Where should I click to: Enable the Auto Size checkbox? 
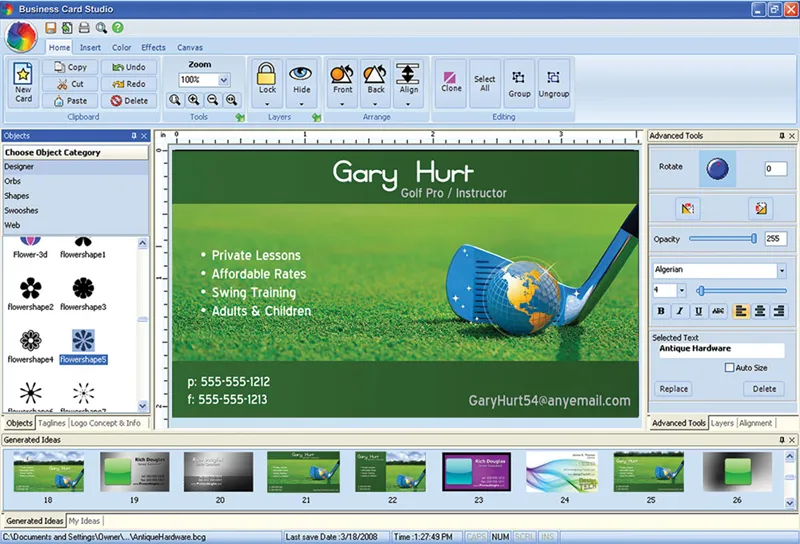click(730, 367)
